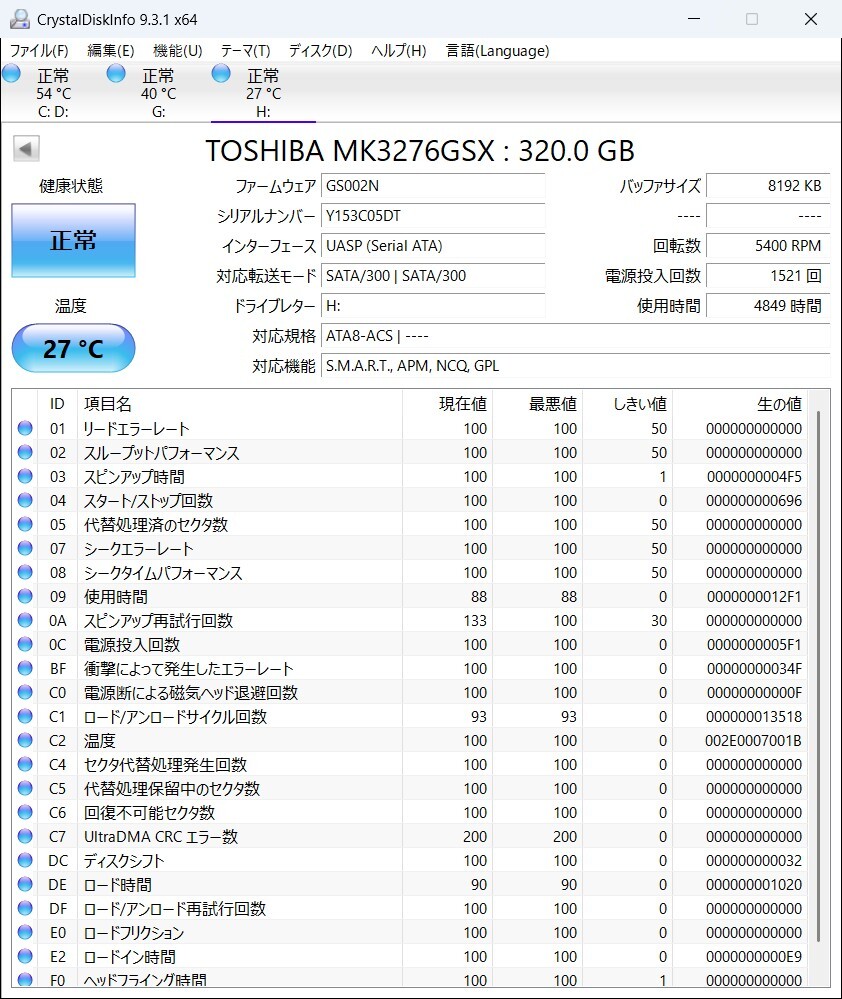Image resolution: width=842 pixels, height=999 pixels.
Task: Click the しきい値 column header
Action: click(x=627, y=403)
